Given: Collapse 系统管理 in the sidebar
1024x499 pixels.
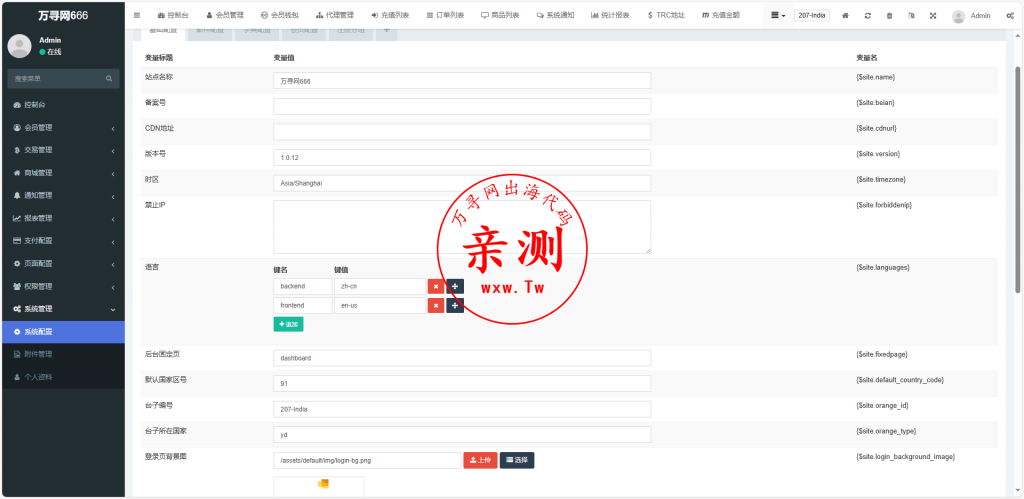Looking at the screenshot, I should click(62, 309).
